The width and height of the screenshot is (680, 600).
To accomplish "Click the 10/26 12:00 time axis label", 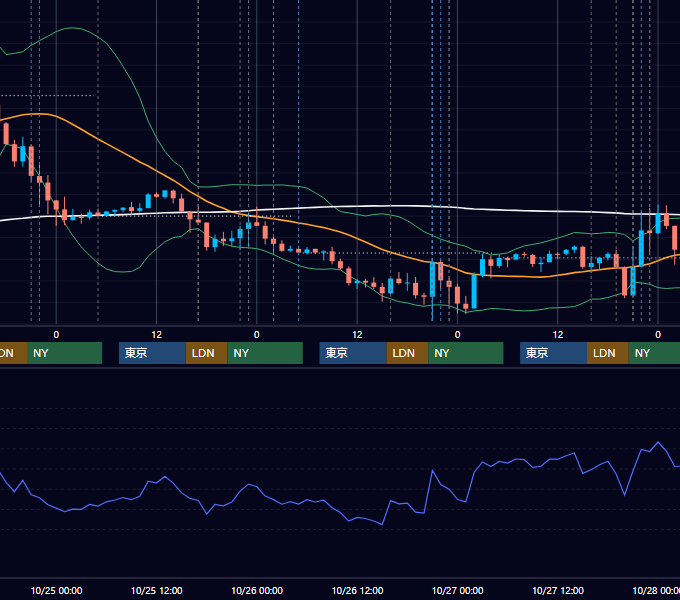I will [x=357, y=590].
